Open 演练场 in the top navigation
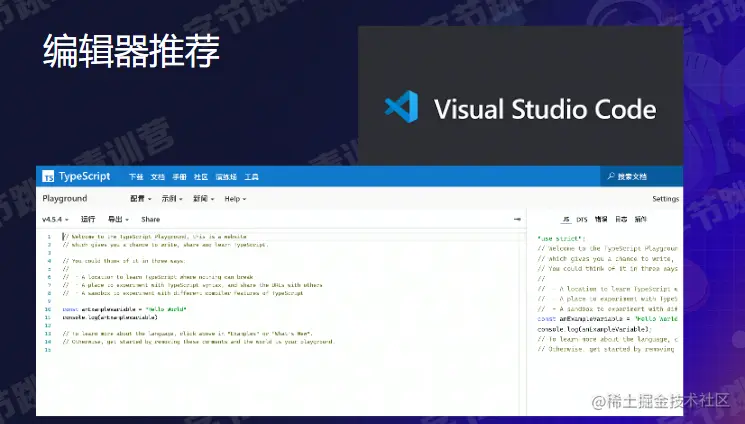 coord(226,177)
